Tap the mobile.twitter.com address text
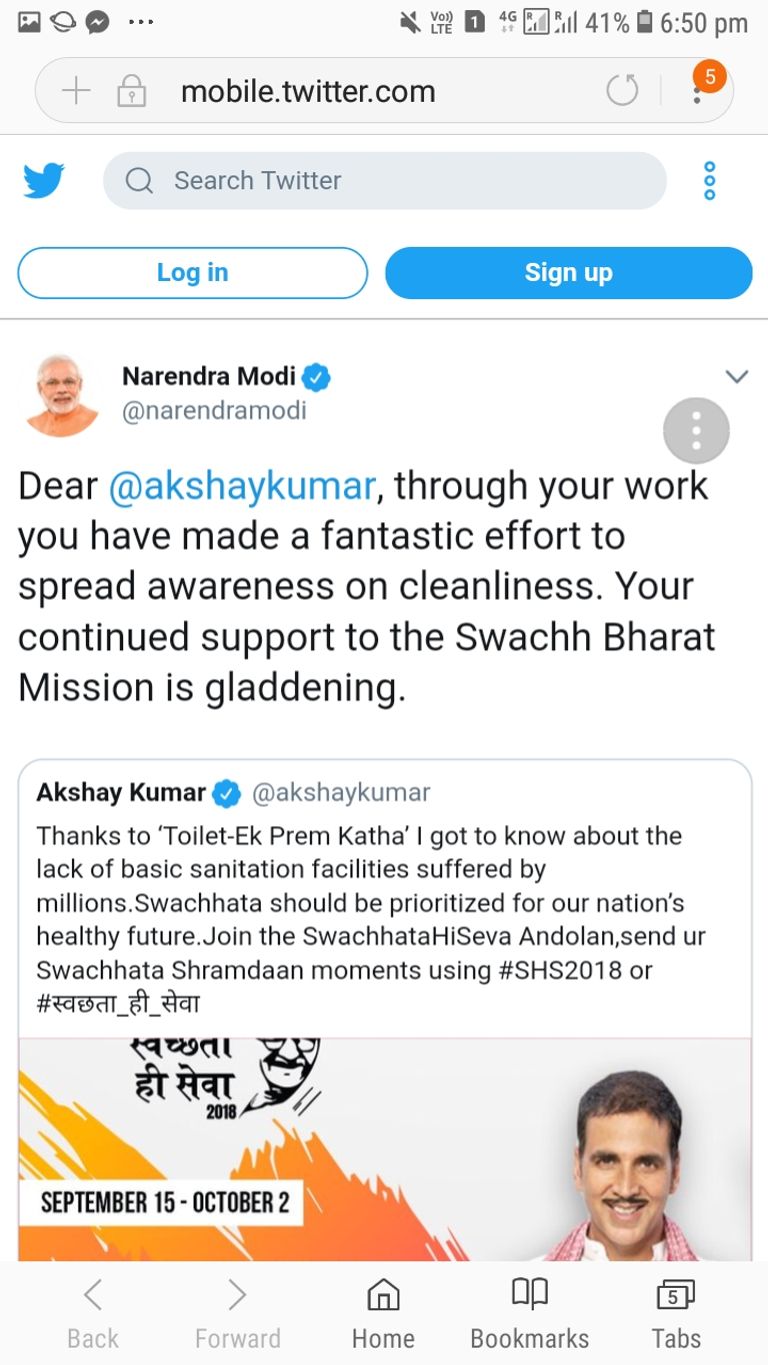This screenshot has width=768, height=1365. 308,92
